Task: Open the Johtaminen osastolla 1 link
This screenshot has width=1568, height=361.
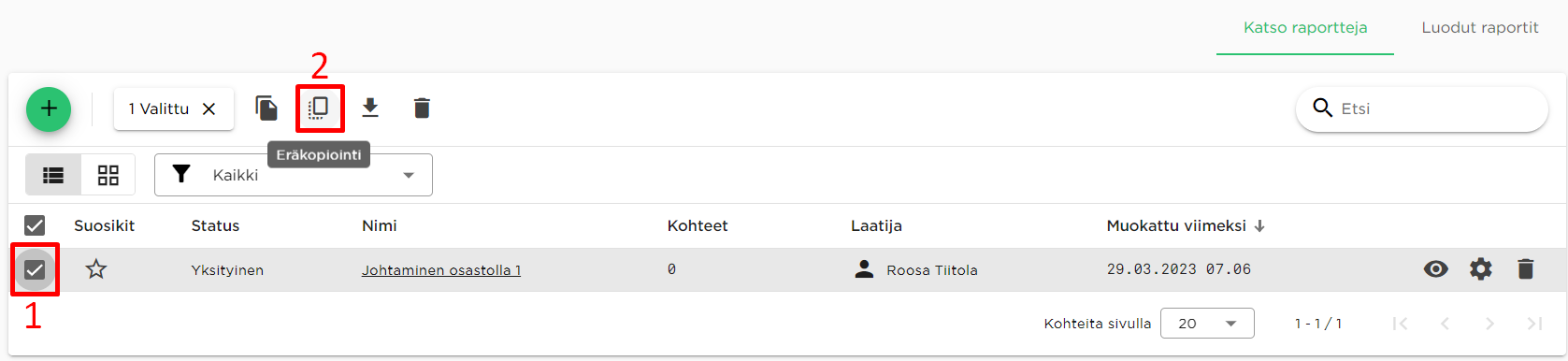Action: click(441, 270)
